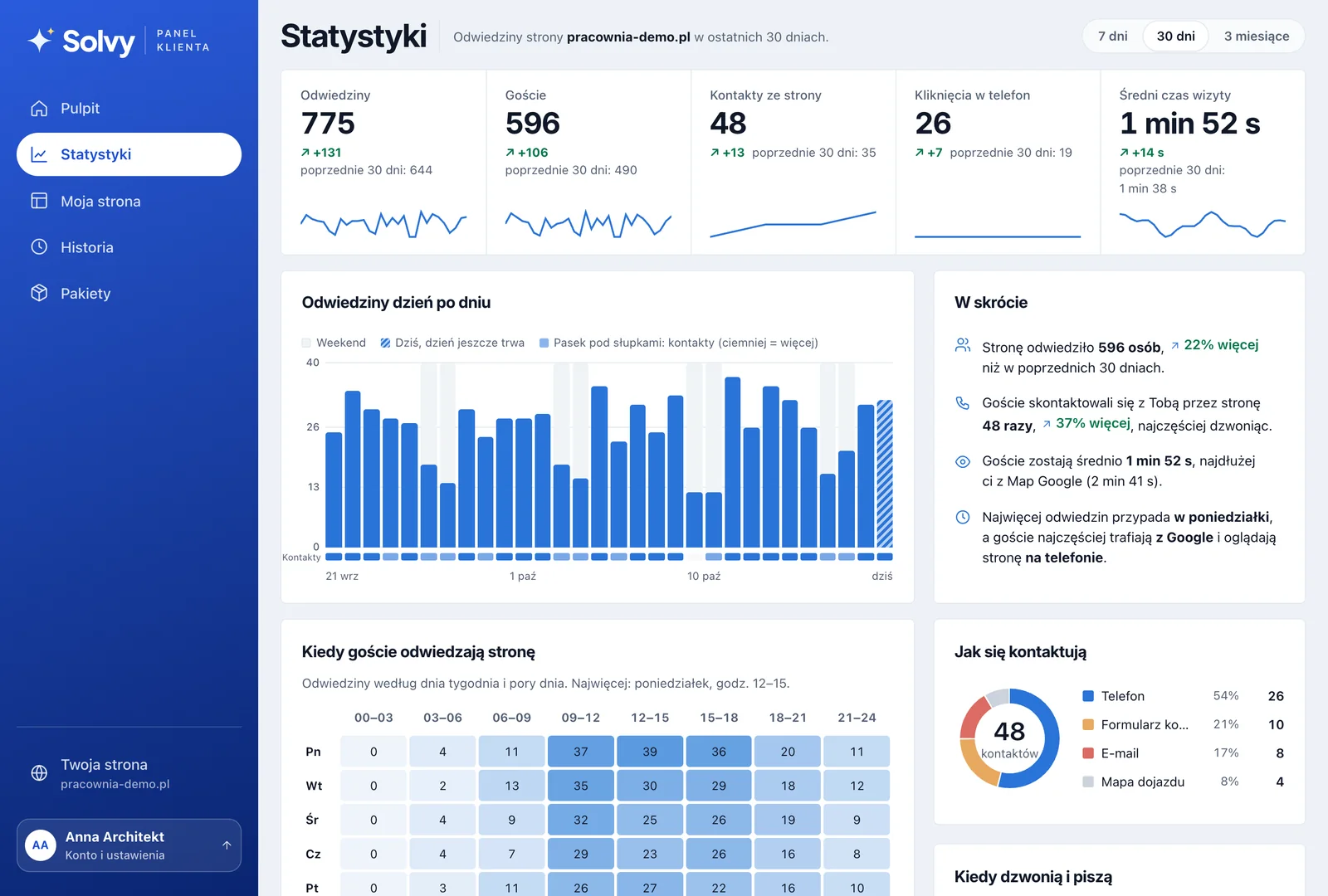This screenshot has height=896, width=1328.
Task: Select the 30 dni range
Action: pyautogui.click(x=1176, y=37)
